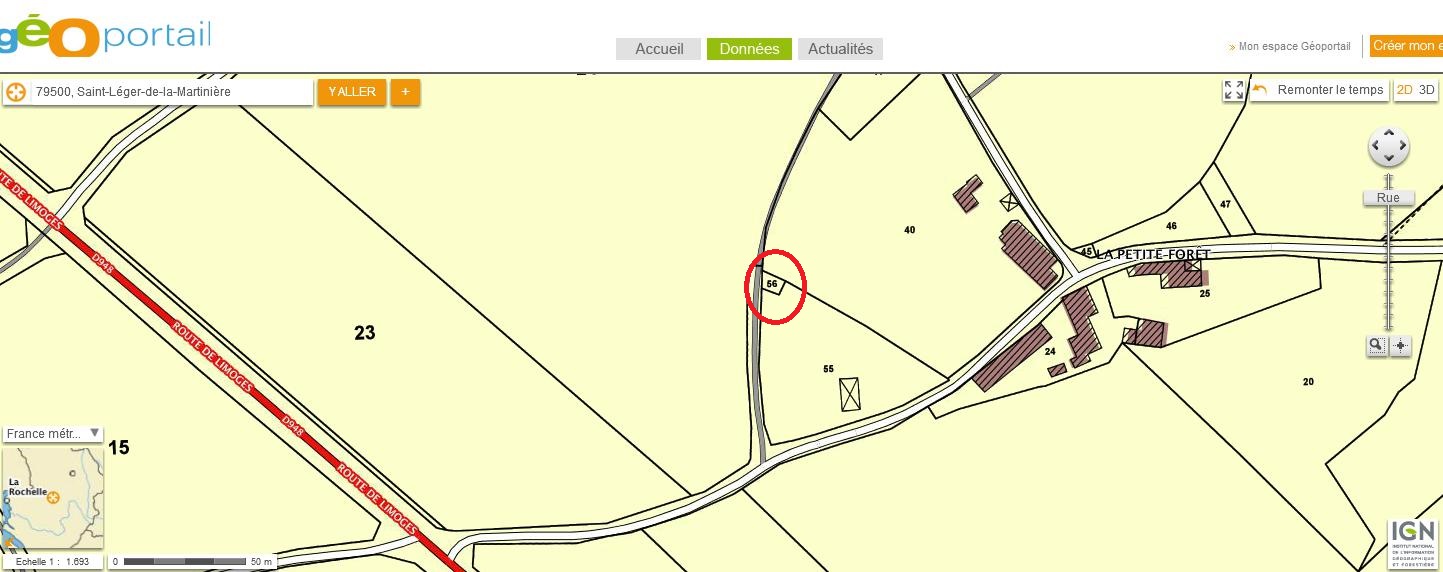The width and height of the screenshot is (1443, 572).
Task: Open the Données tab
Action: [749, 48]
